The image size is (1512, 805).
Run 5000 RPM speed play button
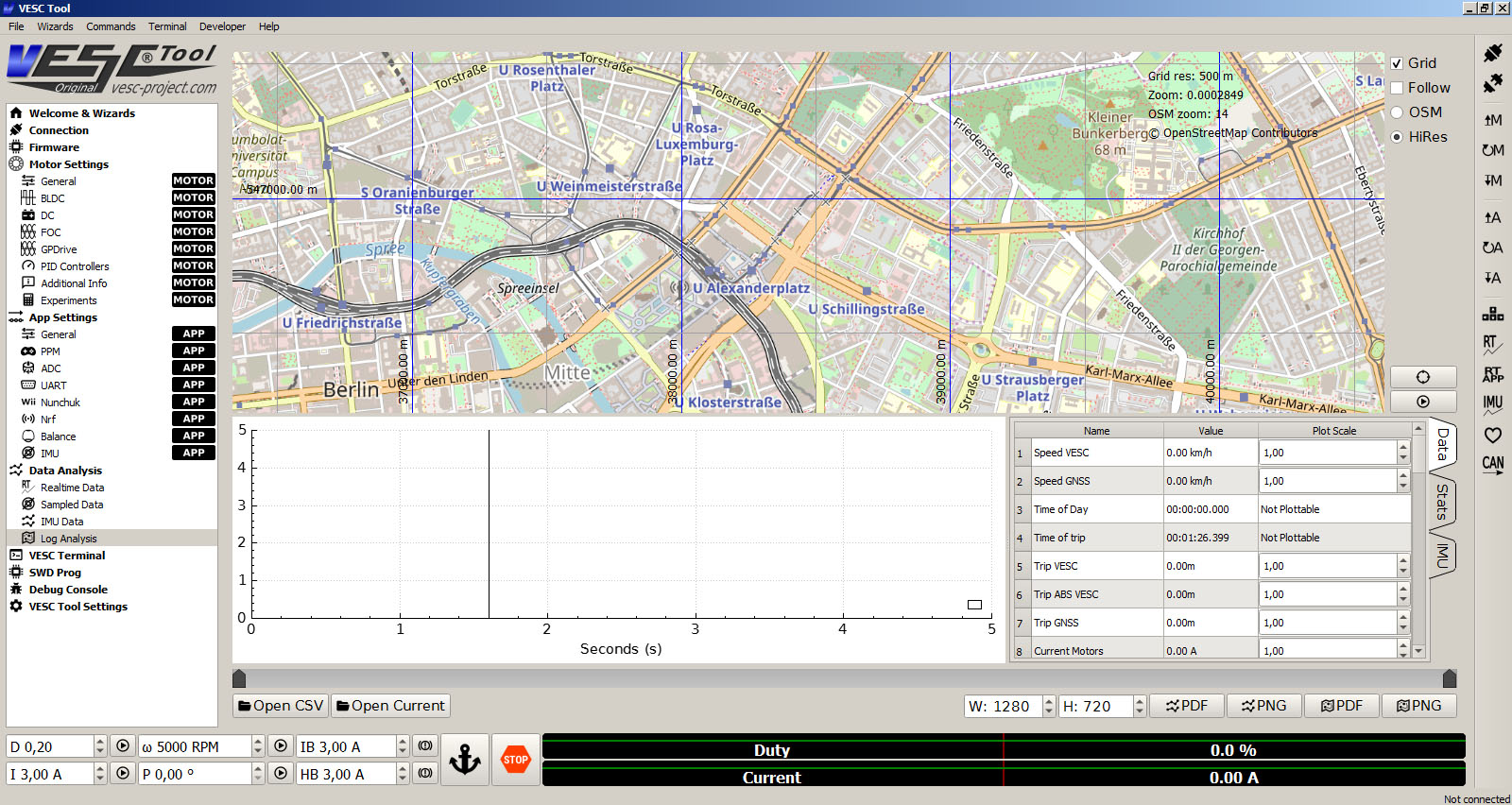tap(281, 745)
